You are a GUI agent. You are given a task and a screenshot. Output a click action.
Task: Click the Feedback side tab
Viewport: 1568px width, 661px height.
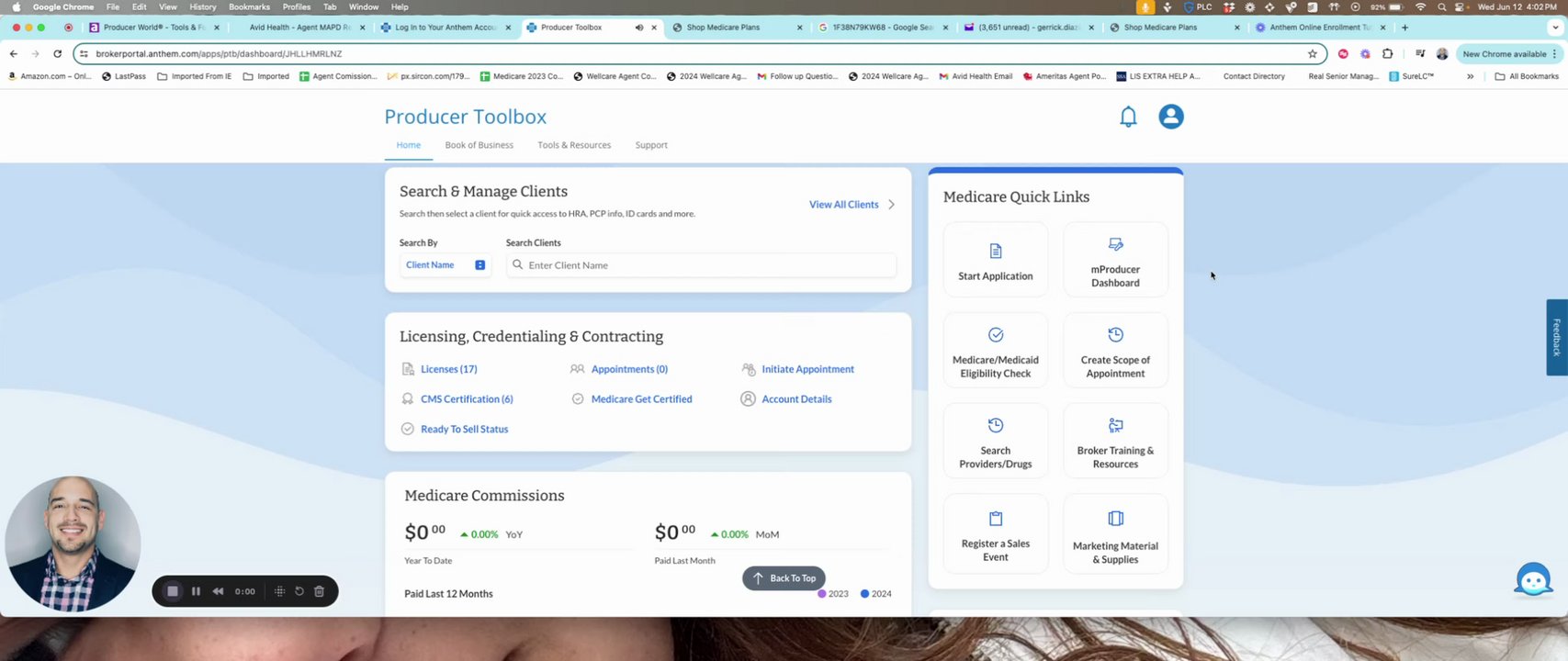pyautogui.click(x=1557, y=337)
